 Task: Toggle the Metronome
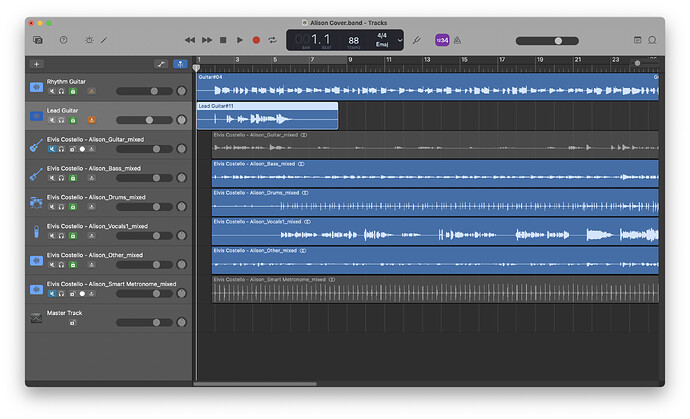457,40
